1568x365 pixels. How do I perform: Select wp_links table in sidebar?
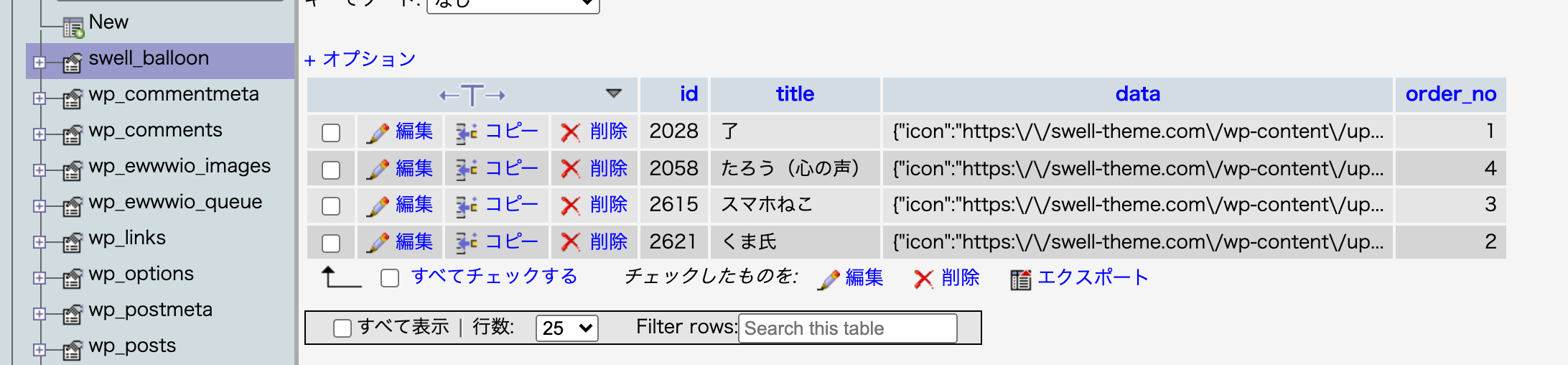pos(127,238)
